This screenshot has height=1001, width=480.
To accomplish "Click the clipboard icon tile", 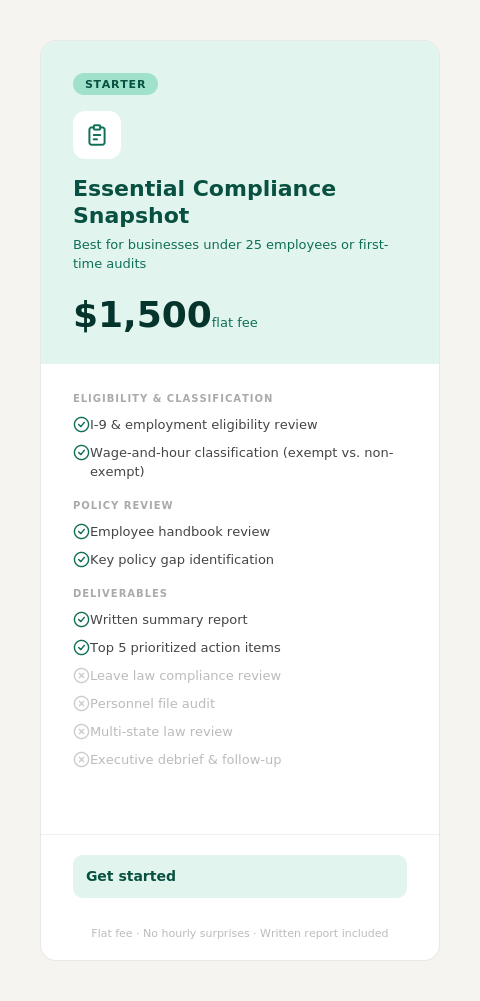I will click(97, 135).
